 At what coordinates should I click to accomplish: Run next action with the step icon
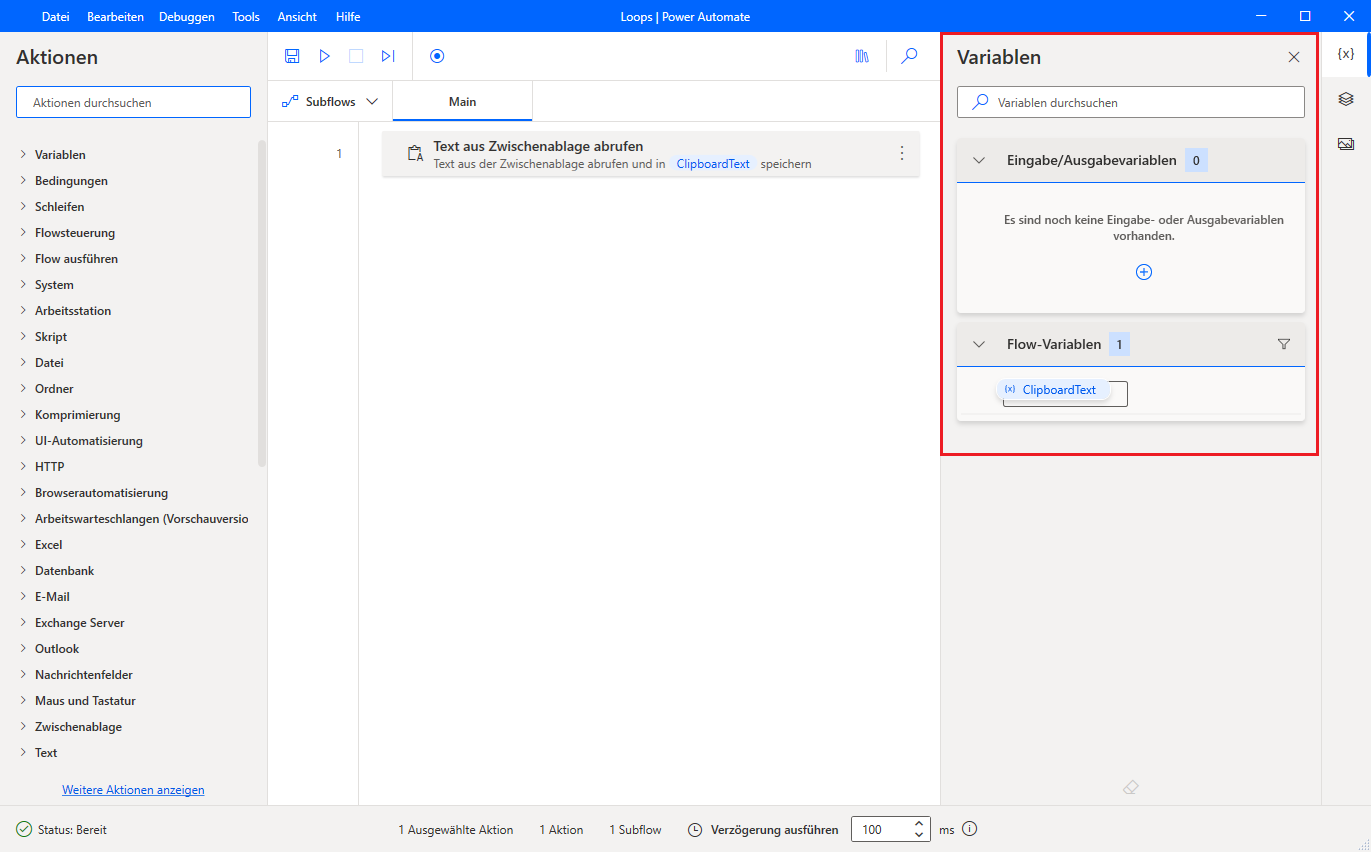click(388, 56)
